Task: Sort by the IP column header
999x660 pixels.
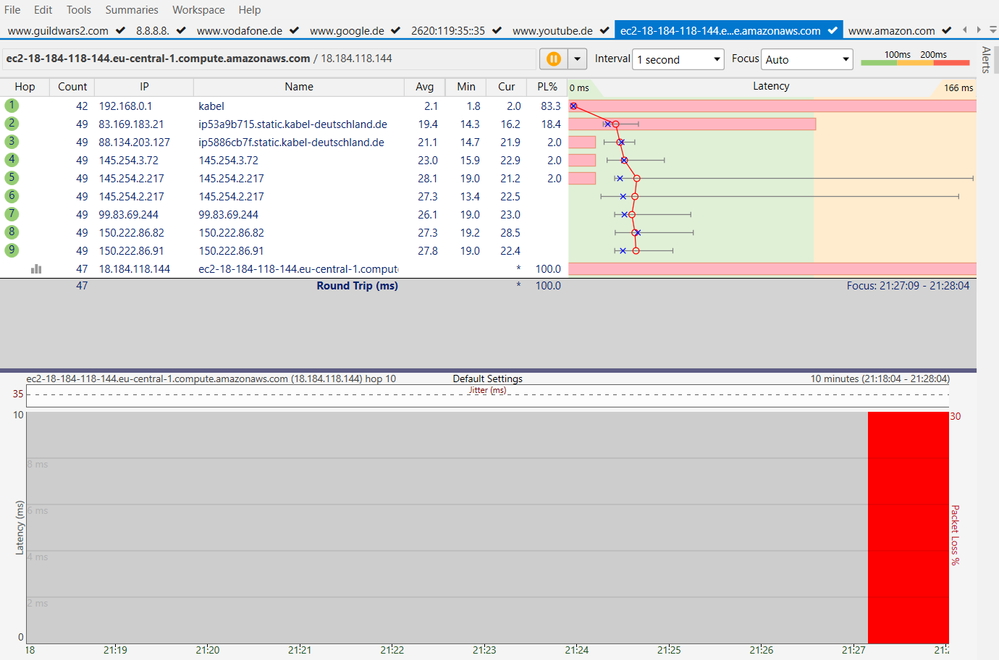Action: click(x=144, y=87)
